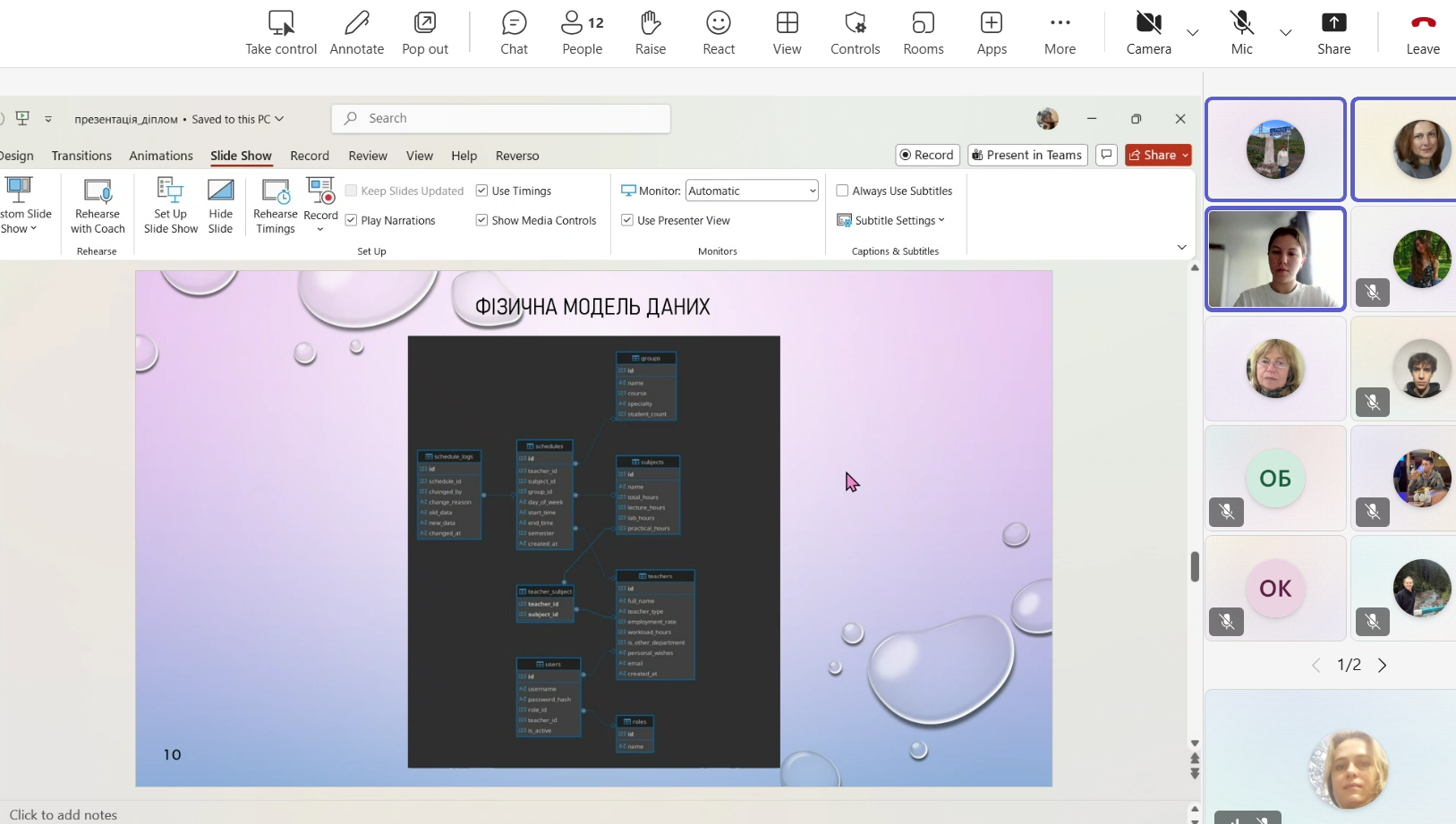Open the Review tab
The image size is (1456, 824).
(368, 156)
